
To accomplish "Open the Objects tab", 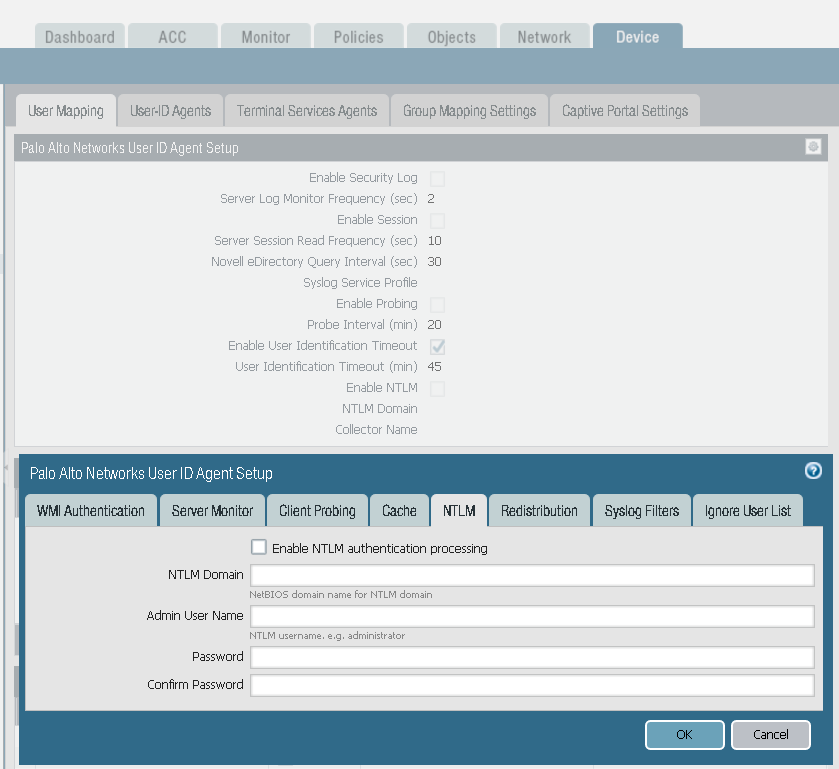I will tap(452, 36).
